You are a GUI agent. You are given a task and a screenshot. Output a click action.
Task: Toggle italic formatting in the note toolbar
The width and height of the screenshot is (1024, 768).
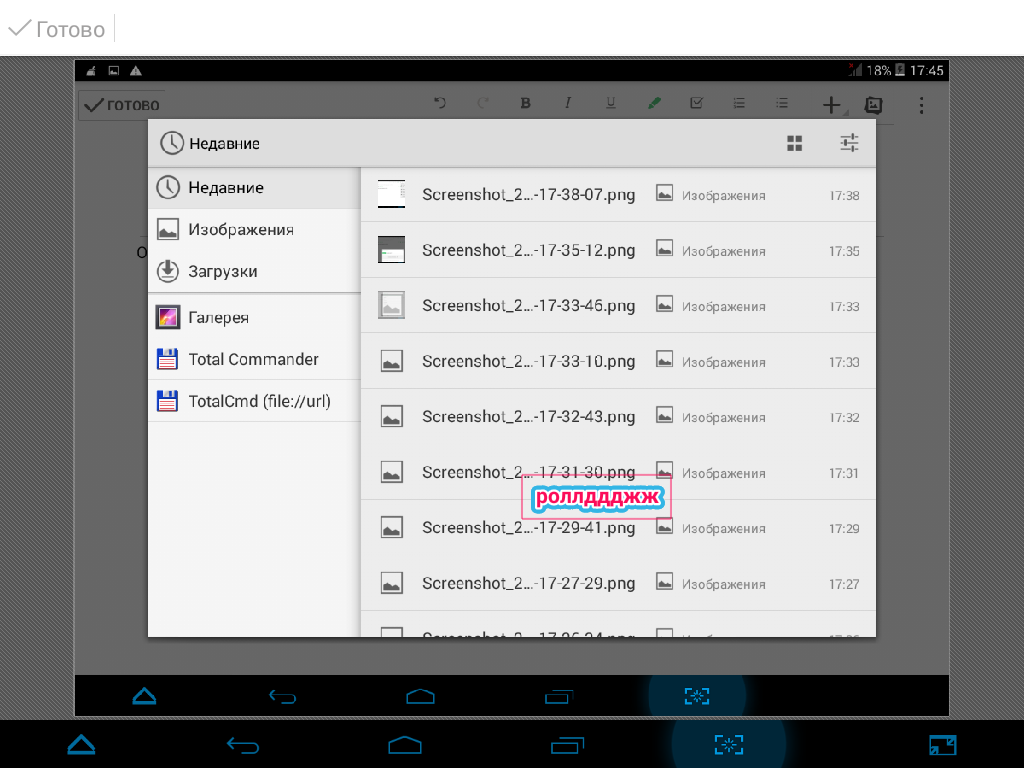568,103
